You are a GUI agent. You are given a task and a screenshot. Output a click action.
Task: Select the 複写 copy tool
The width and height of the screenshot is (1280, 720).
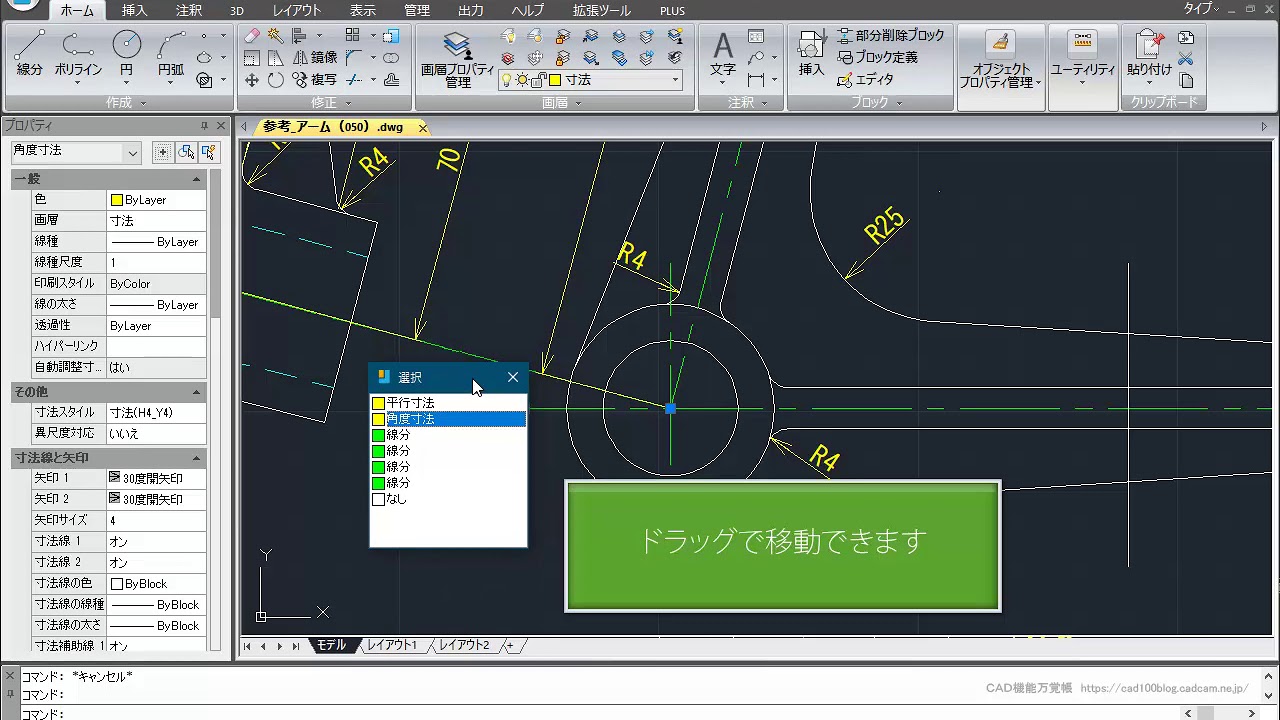pos(315,80)
